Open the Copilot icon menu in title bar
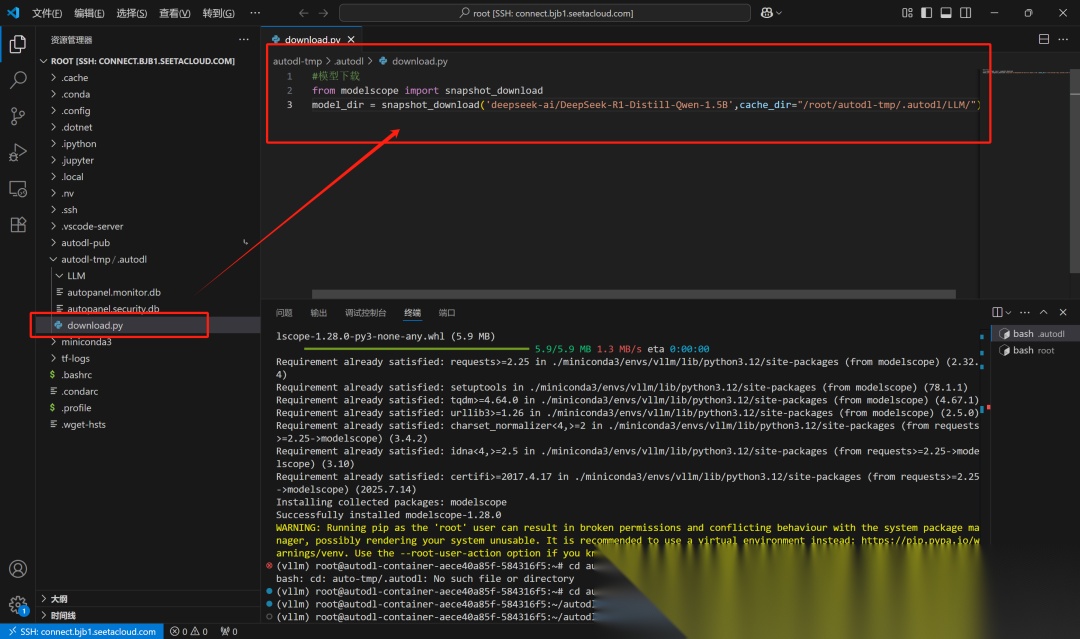1080x639 pixels. (x=771, y=13)
